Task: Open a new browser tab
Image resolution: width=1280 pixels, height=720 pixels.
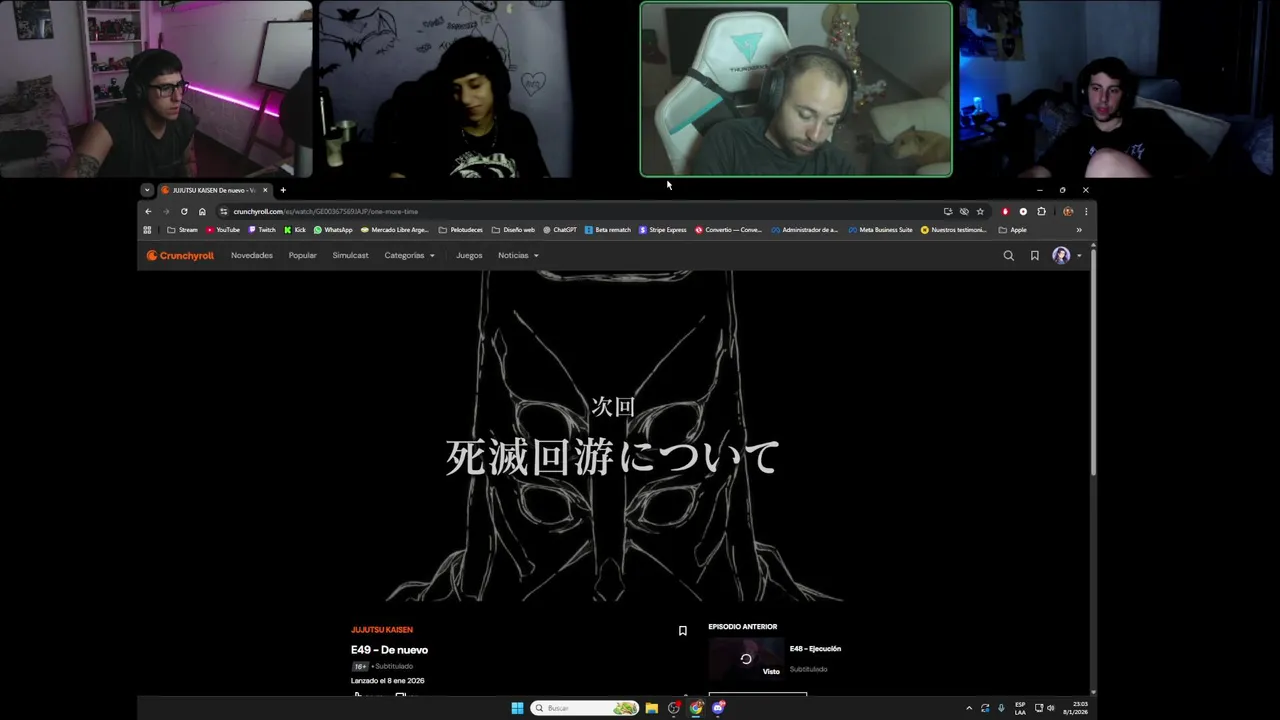Action: tap(283, 190)
